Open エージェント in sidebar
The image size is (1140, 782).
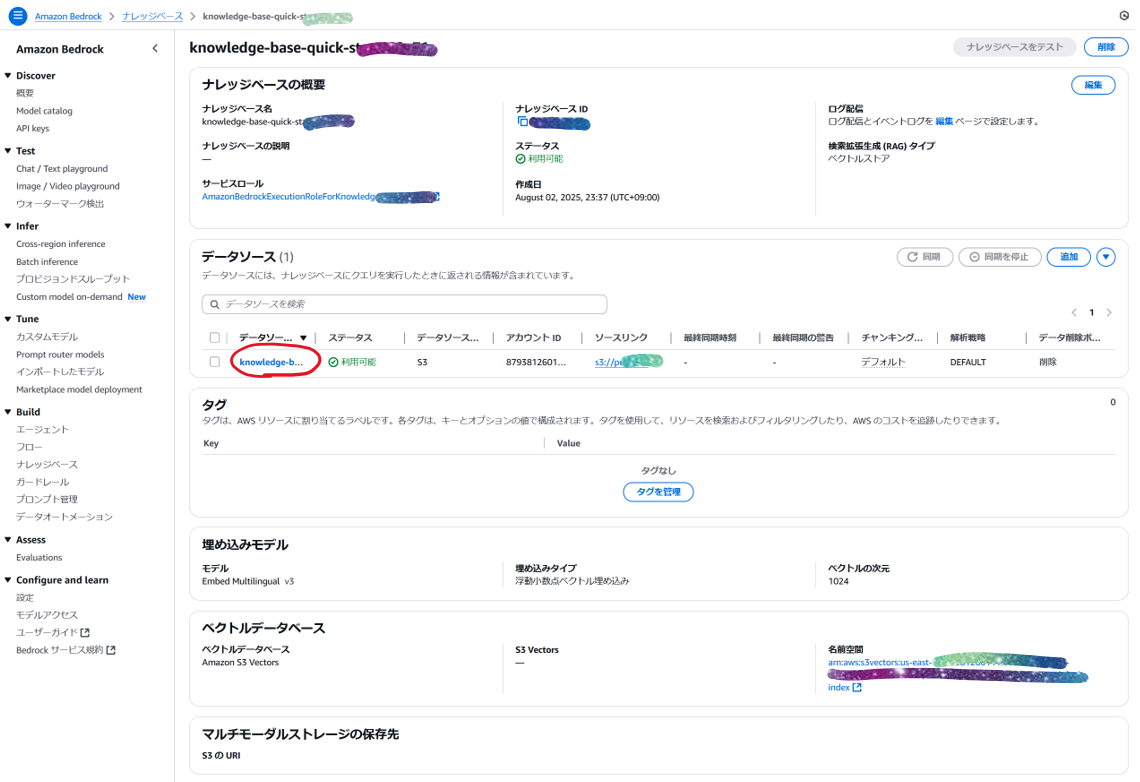click(42, 430)
